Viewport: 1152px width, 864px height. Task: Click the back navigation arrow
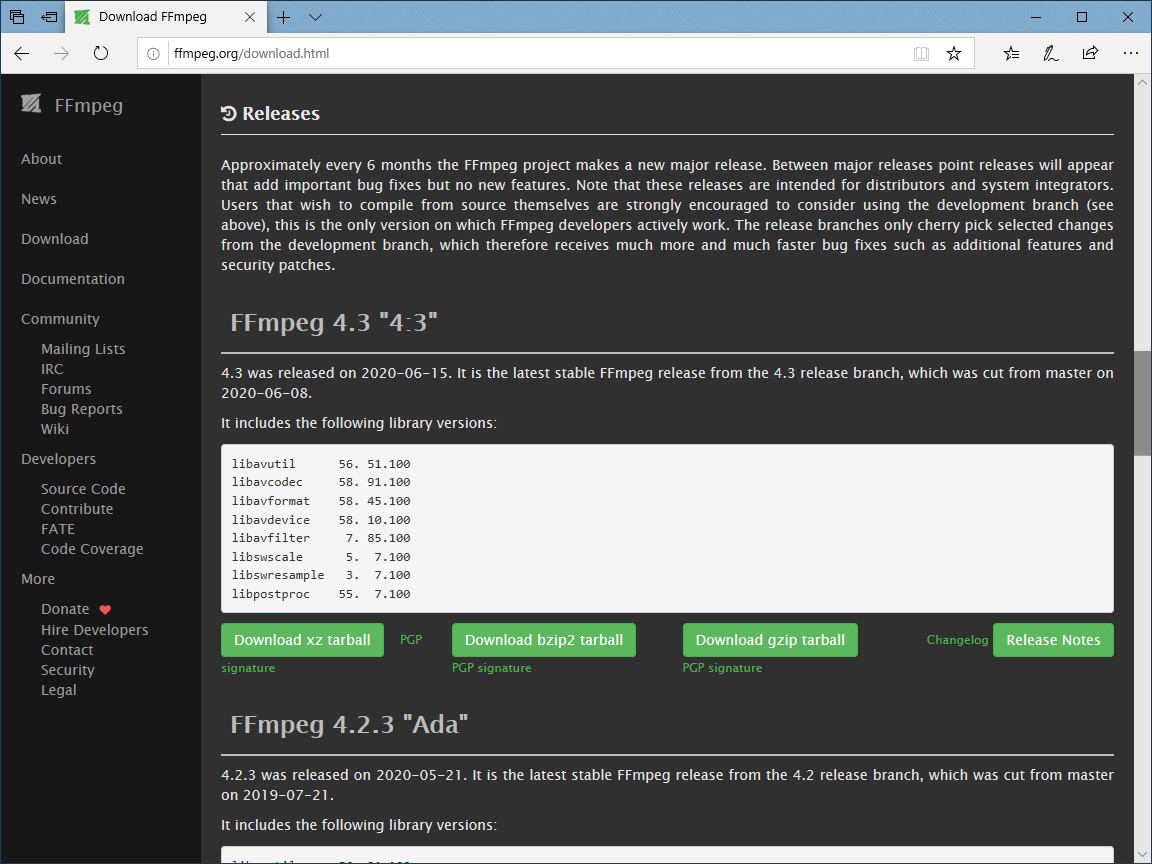(x=21, y=53)
